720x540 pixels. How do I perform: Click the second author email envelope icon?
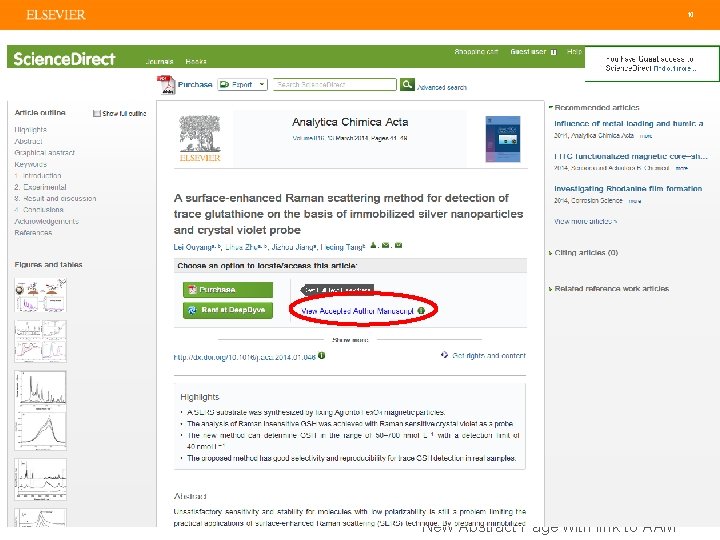[x=398, y=245]
